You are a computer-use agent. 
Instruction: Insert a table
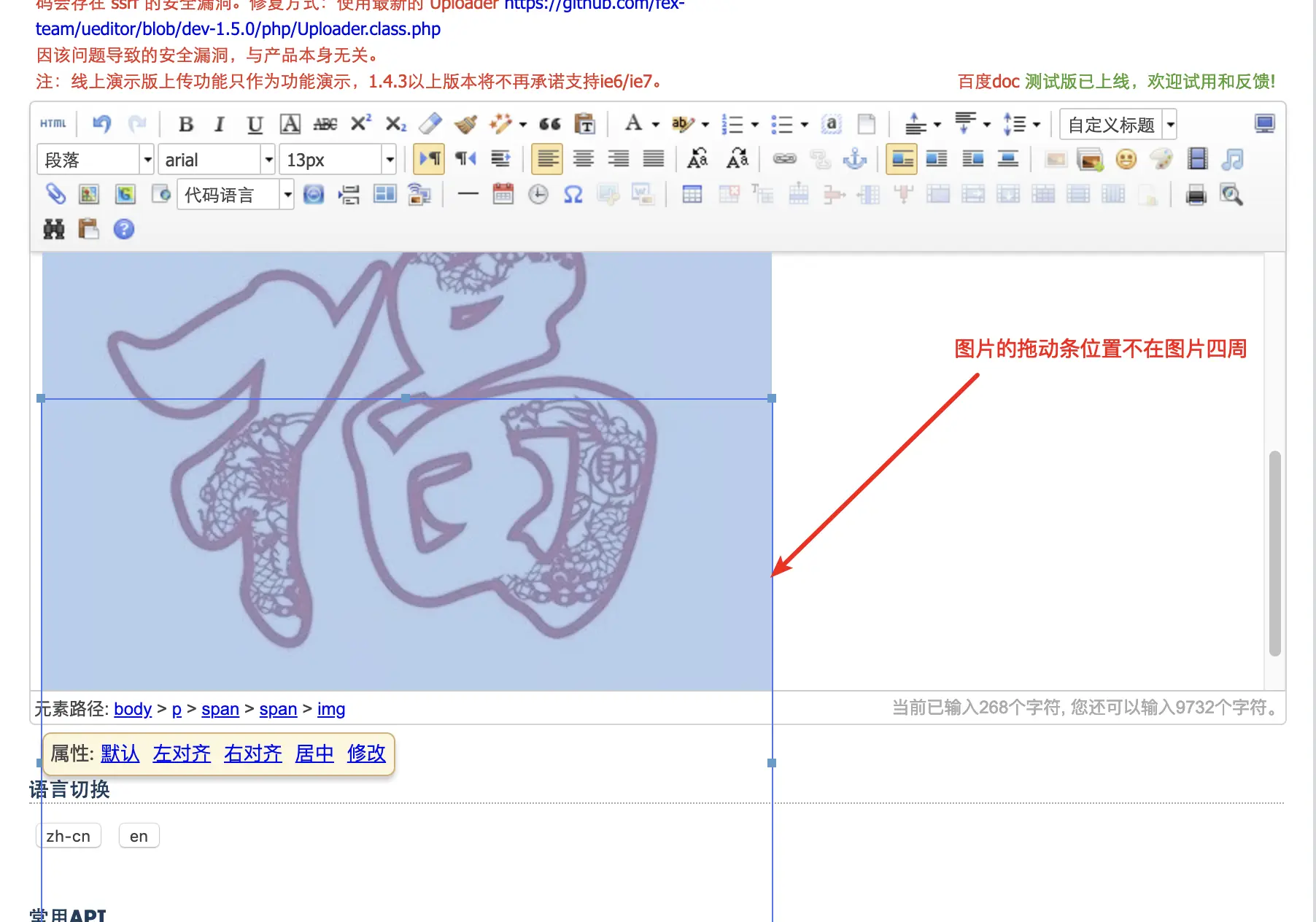pos(692,194)
